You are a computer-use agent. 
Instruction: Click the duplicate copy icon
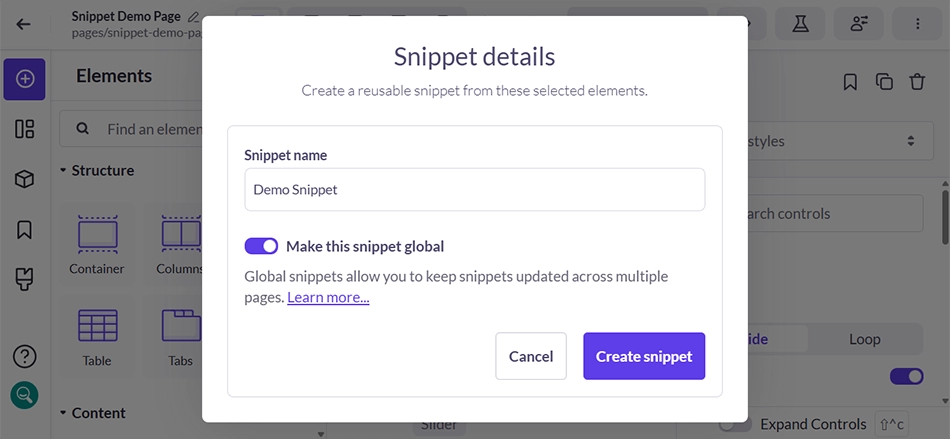point(884,82)
